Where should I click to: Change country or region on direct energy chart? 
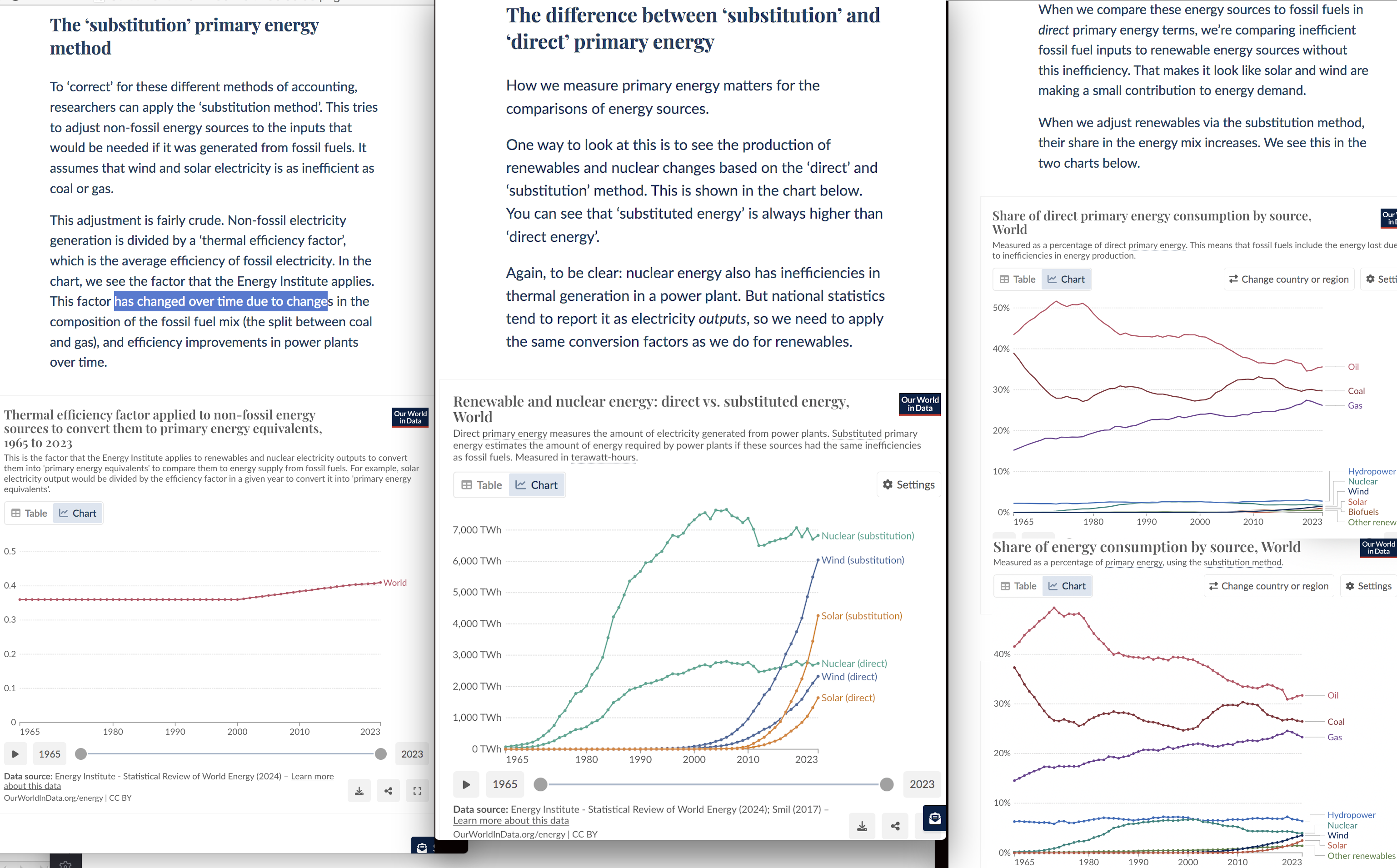pos(1288,279)
